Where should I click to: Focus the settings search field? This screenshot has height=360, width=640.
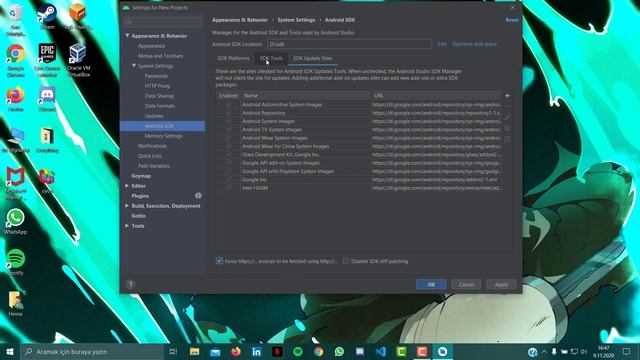(162, 22)
